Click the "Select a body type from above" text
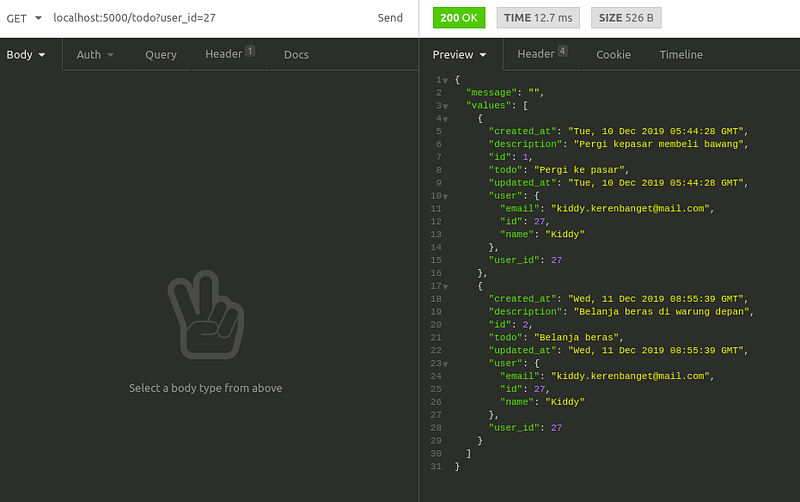The image size is (800, 502). pos(205,388)
